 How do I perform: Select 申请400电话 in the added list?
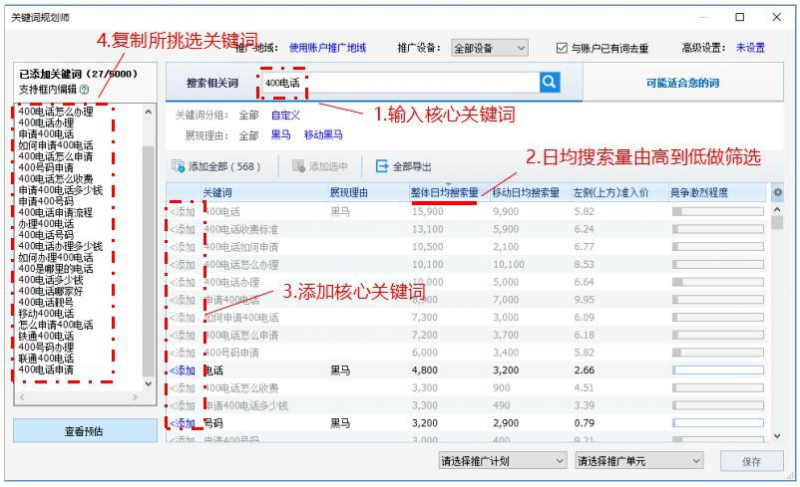click(46, 134)
